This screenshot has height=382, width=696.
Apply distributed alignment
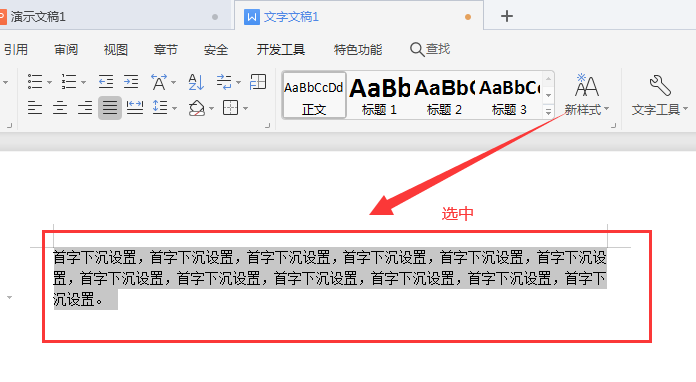click(135, 108)
